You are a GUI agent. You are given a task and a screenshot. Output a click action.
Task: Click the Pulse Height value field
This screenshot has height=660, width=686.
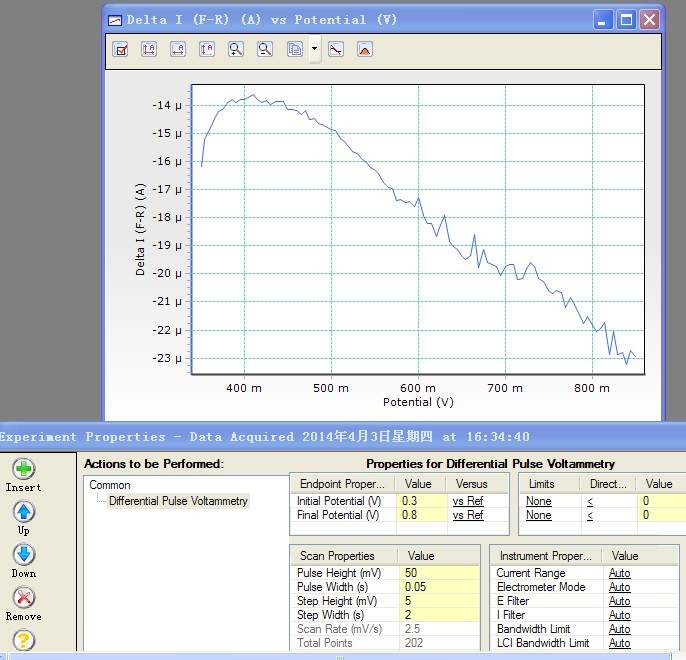(438, 573)
